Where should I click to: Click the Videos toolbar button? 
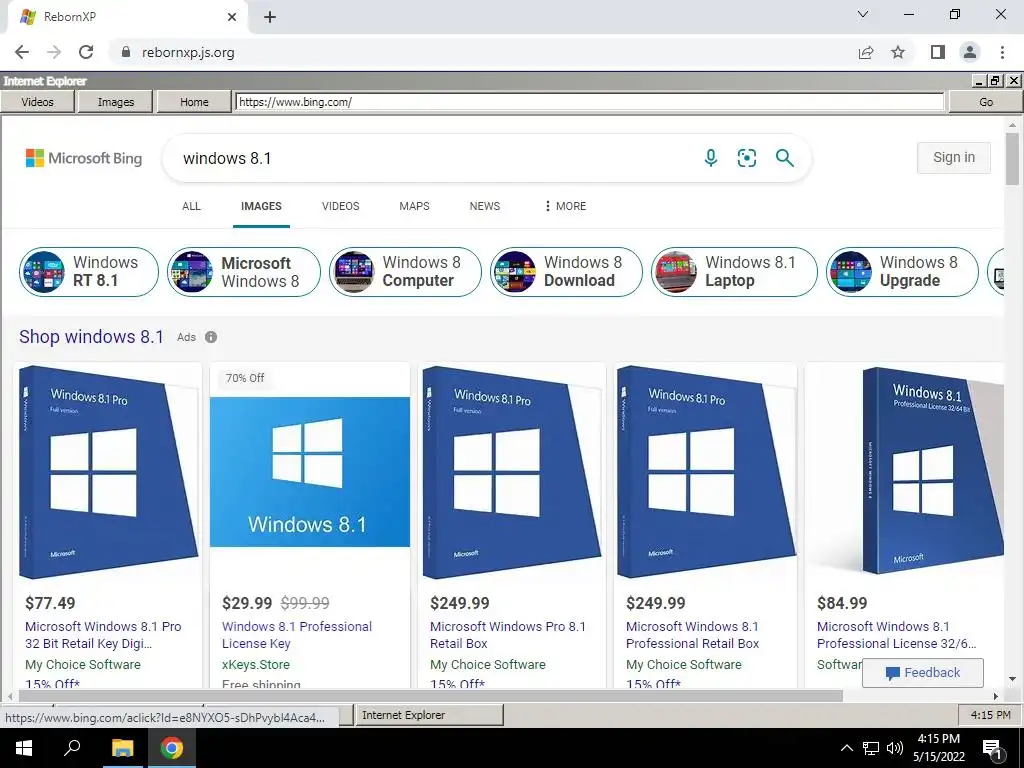tap(37, 102)
